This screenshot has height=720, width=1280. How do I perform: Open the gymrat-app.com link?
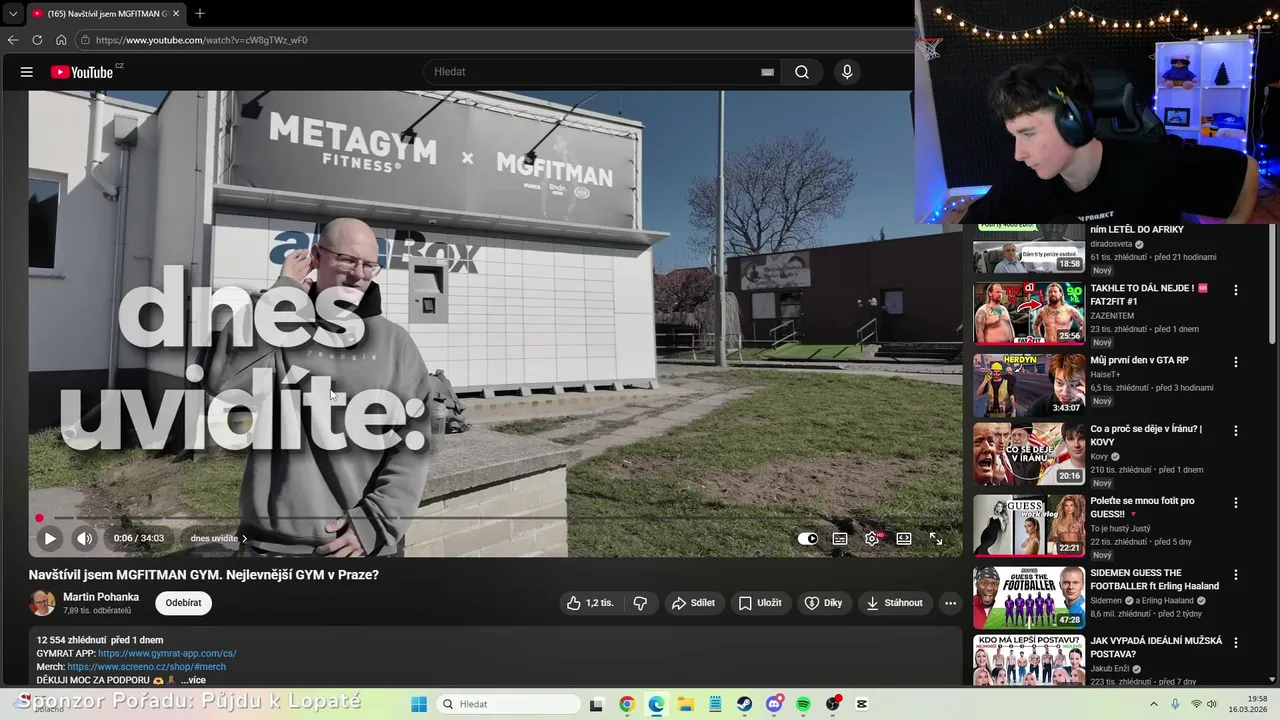coord(167,653)
